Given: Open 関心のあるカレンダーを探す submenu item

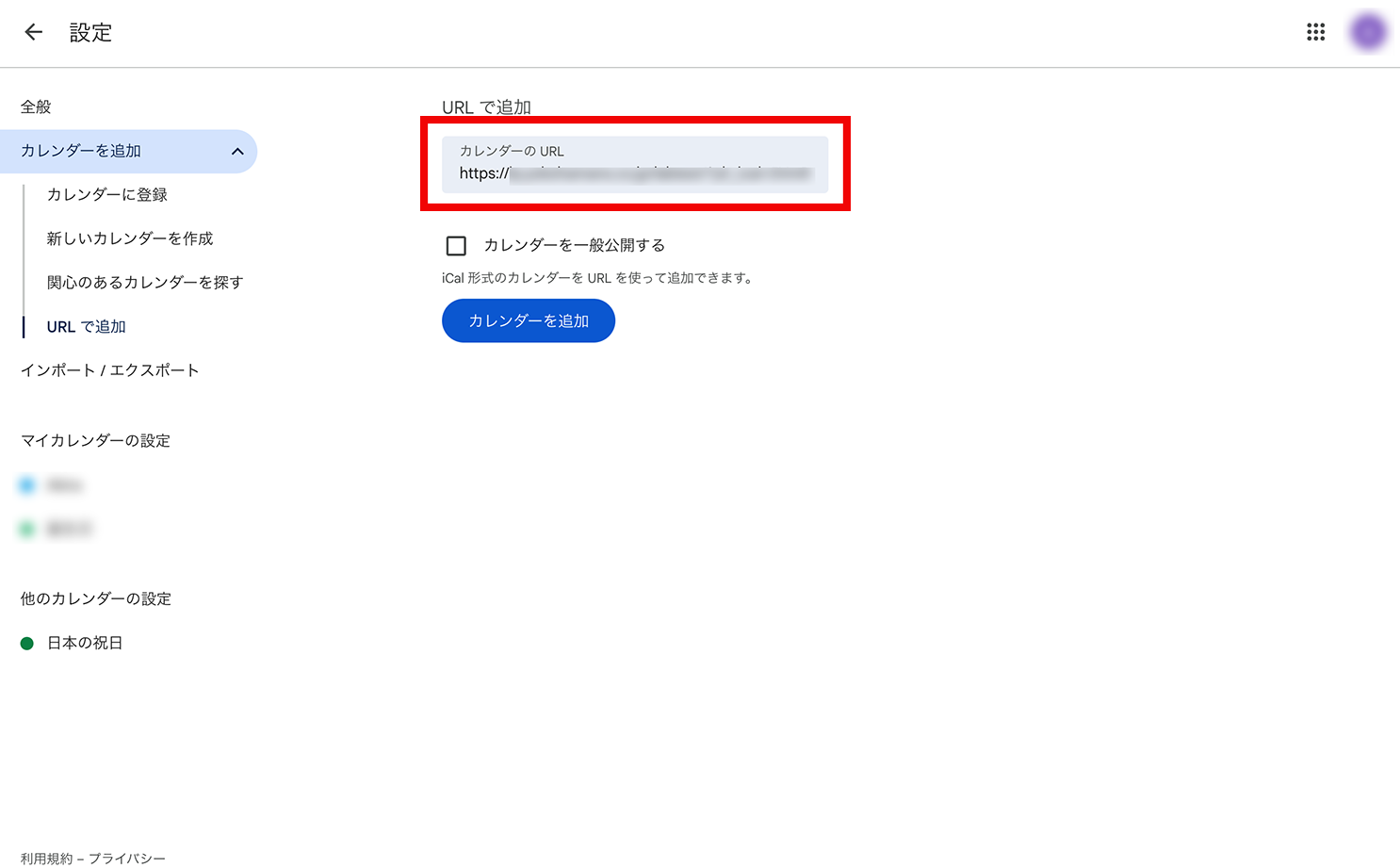Looking at the screenshot, I should pyautogui.click(x=145, y=283).
